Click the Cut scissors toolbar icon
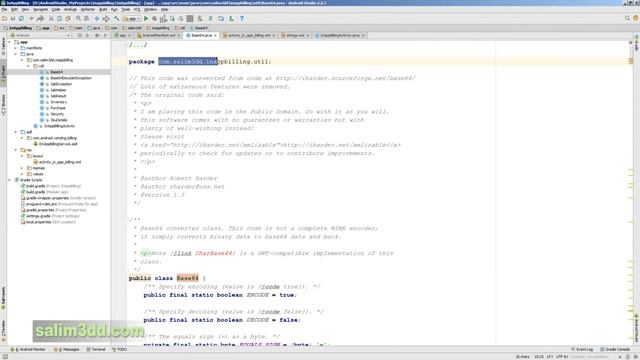This screenshot has width=640, height=360. [51, 18]
